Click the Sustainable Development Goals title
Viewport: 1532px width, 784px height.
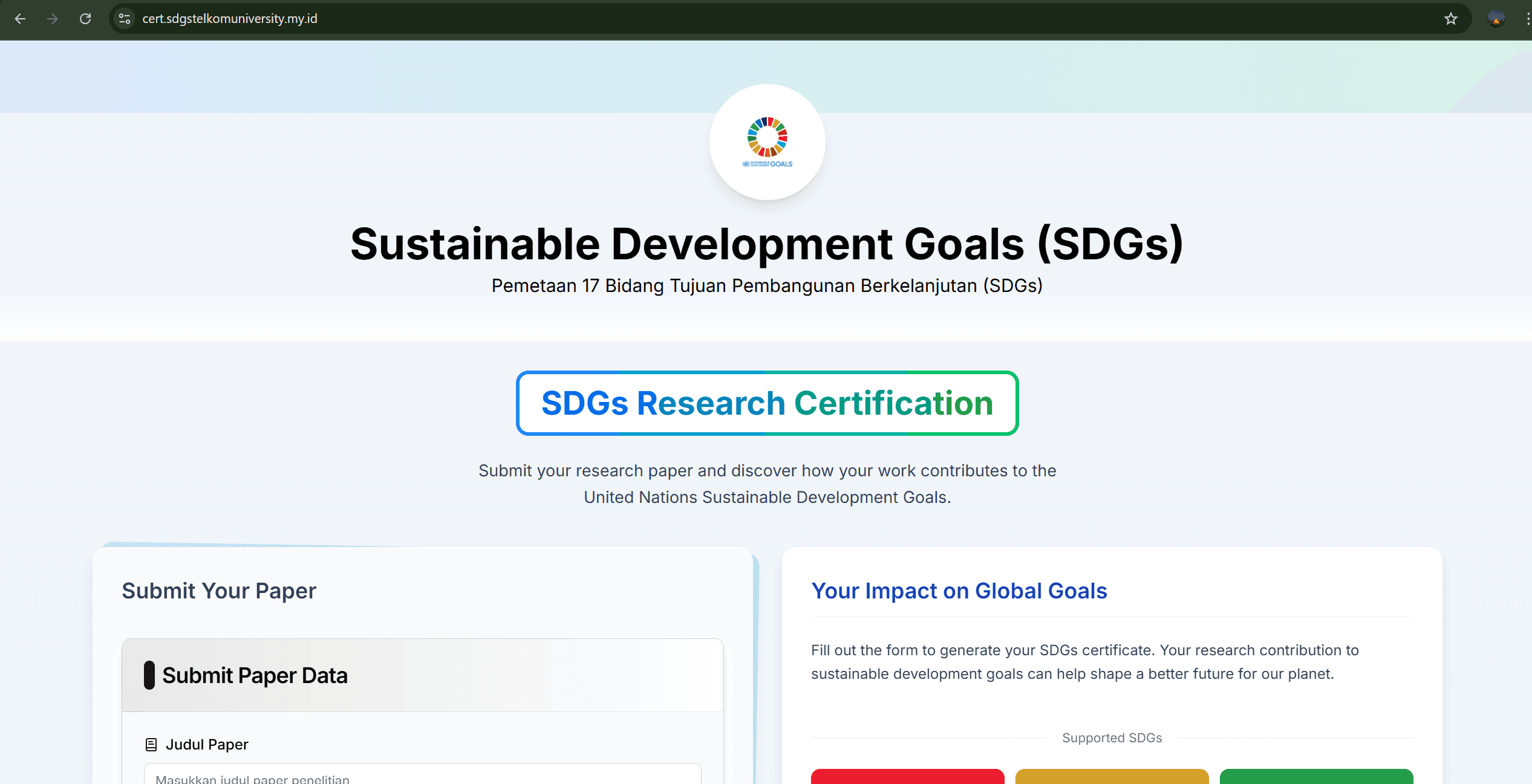766,244
